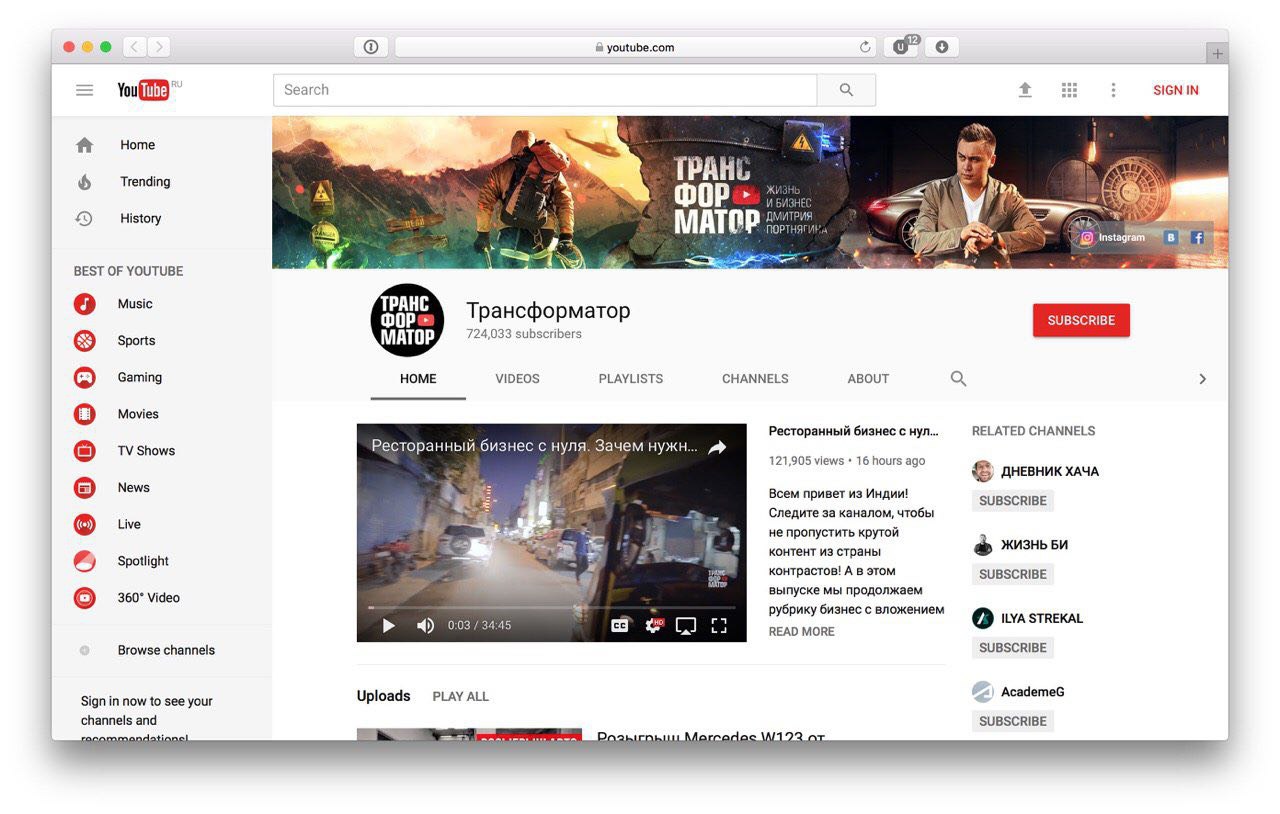Open History with the clock icon
The height and width of the screenshot is (814, 1280).
click(x=85, y=218)
